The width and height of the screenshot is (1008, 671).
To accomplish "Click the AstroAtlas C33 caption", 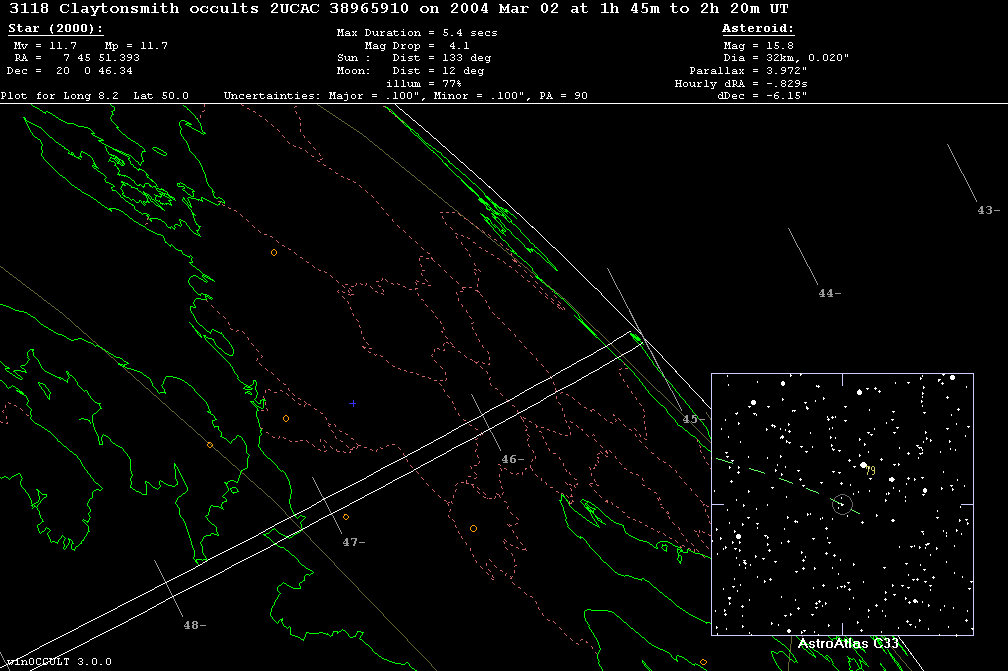I will click(848, 644).
